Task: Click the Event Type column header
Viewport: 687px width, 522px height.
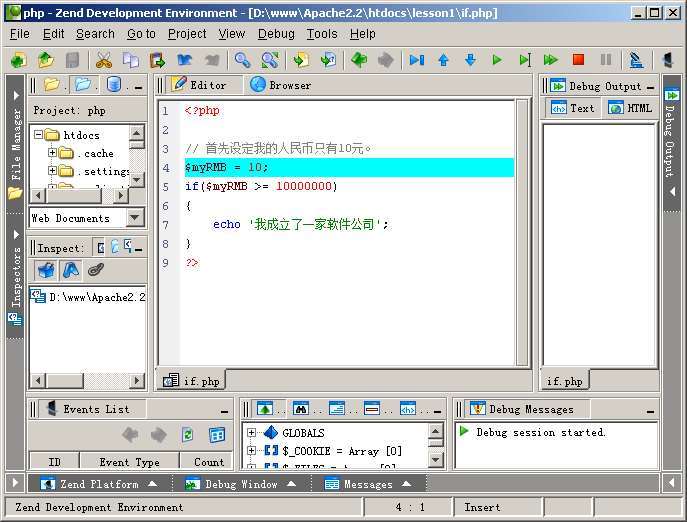Action: coord(129,462)
